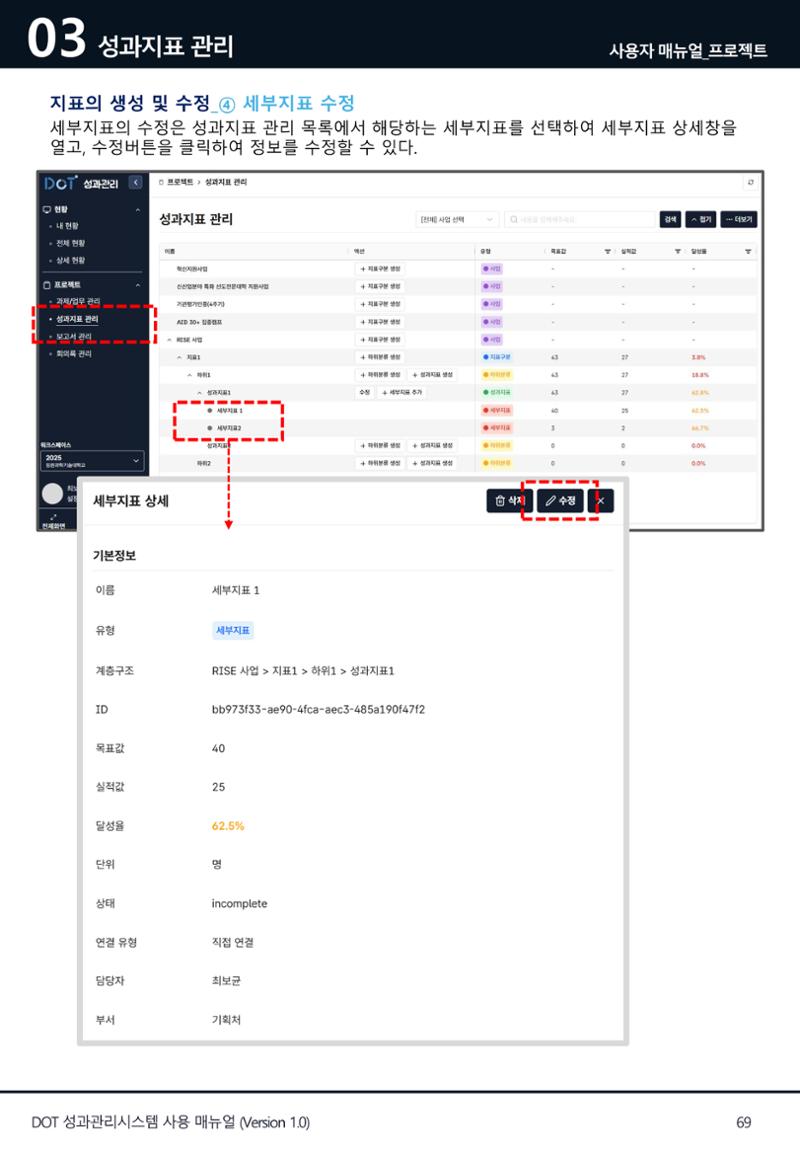Image resolution: width=800 pixels, height=1155 pixels.
Task: Click the 접기 collapse button
Action: click(701, 220)
